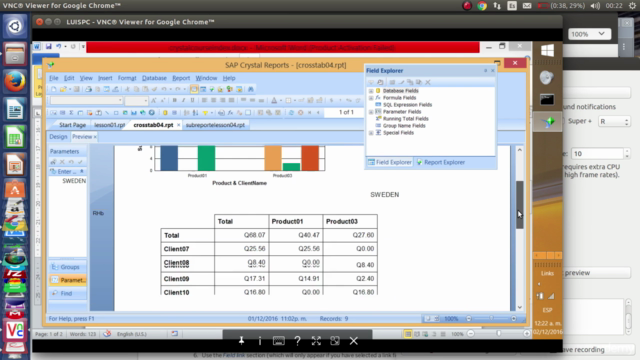Select the SQL Expression Fields item
Screen dimensions: 640x360
pos(407,105)
